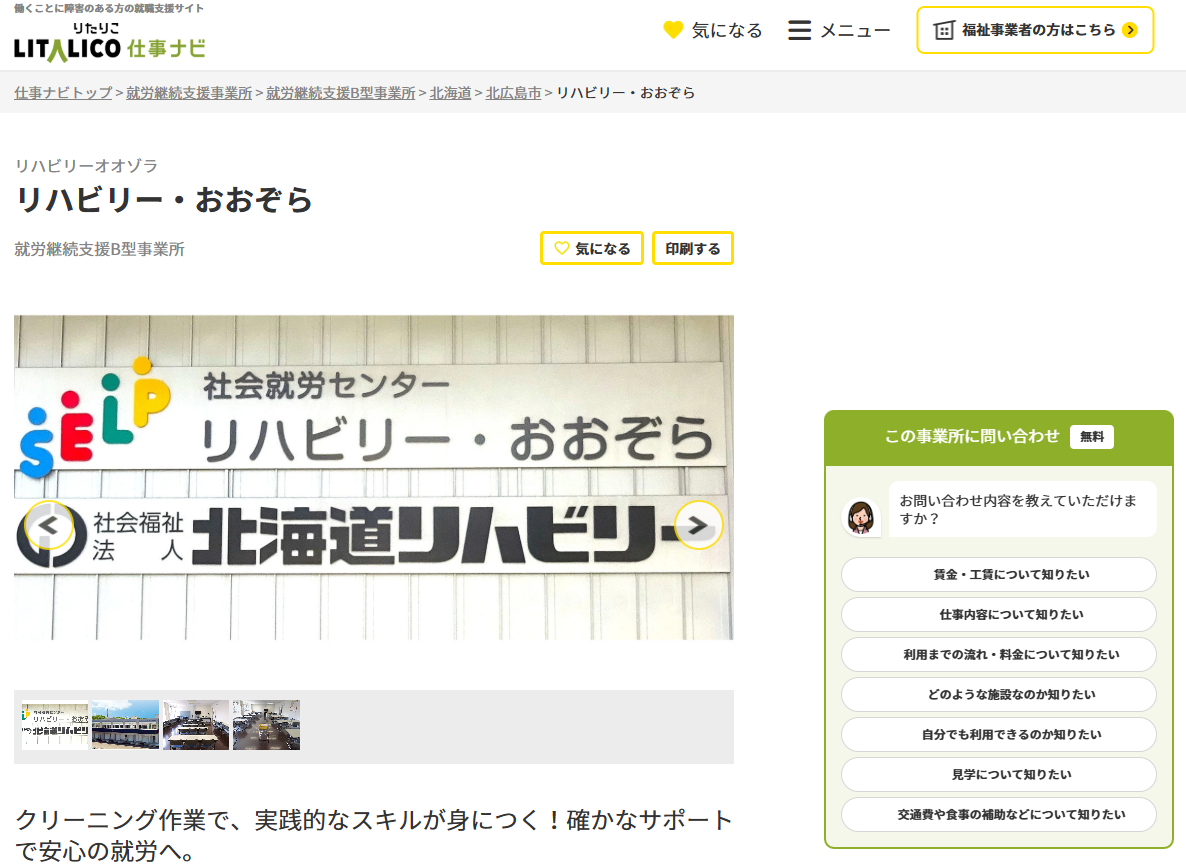Add facility to favorites with 気になる button

591,248
